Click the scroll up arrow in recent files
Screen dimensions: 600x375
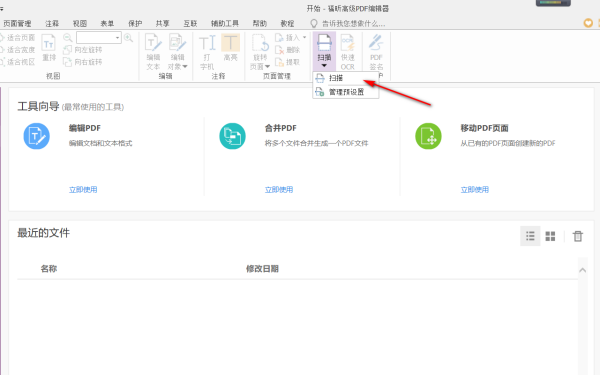(582, 270)
